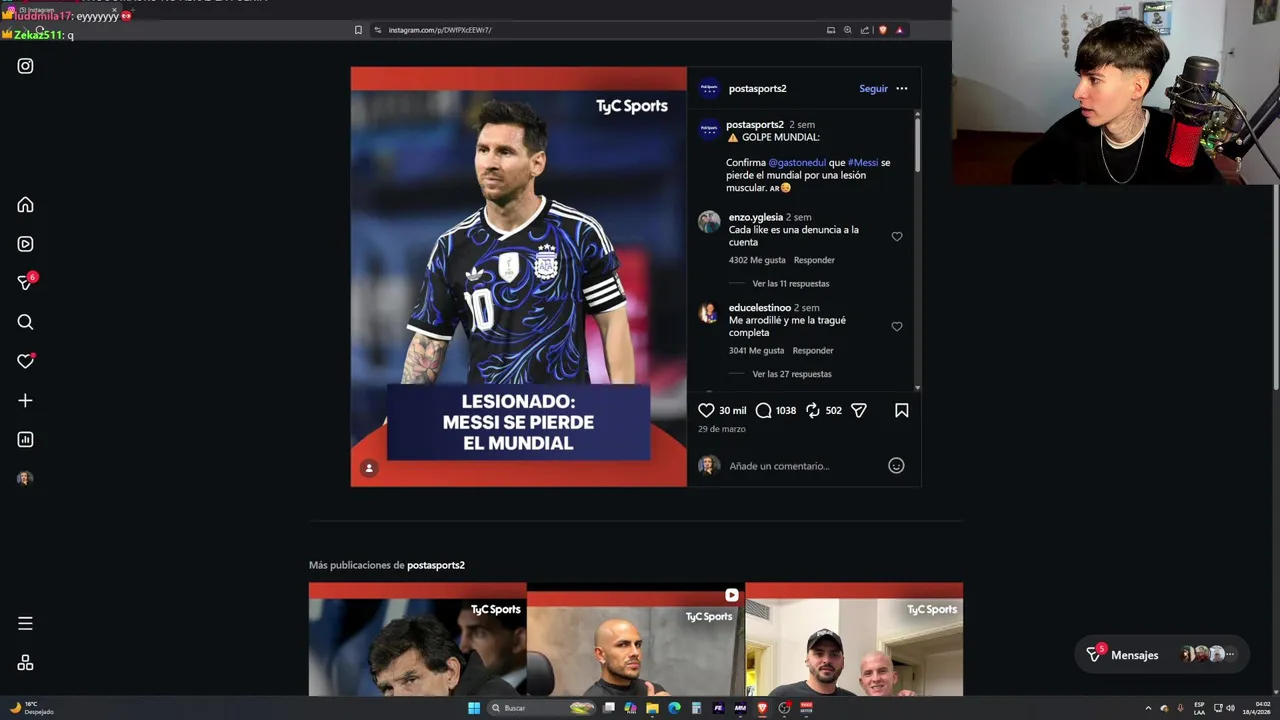Open the More hamburger menu in sidebar
This screenshot has width=1280, height=720.
click(25, 623)
